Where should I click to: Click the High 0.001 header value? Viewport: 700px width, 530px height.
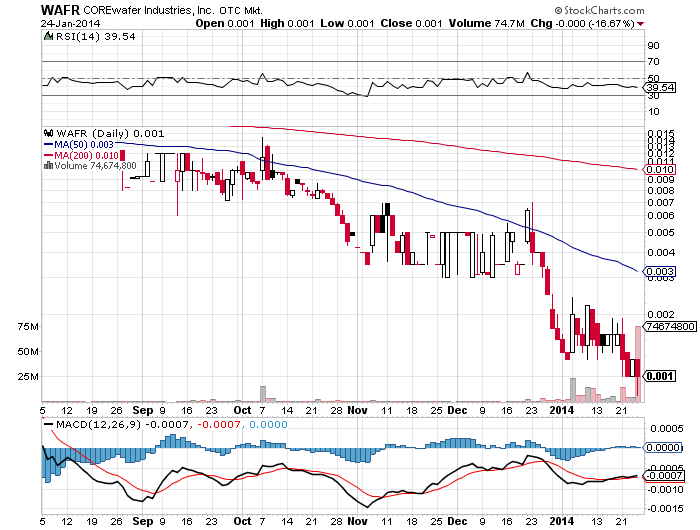click(x=287, y=24)
